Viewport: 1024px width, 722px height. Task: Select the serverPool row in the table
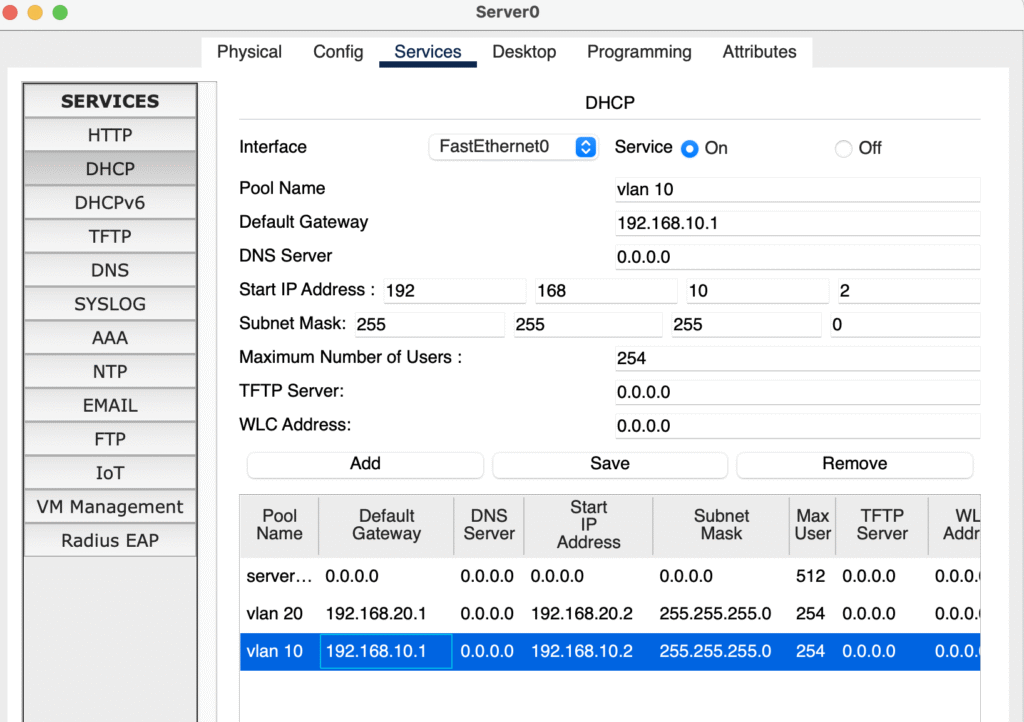[x=610, y=576]
